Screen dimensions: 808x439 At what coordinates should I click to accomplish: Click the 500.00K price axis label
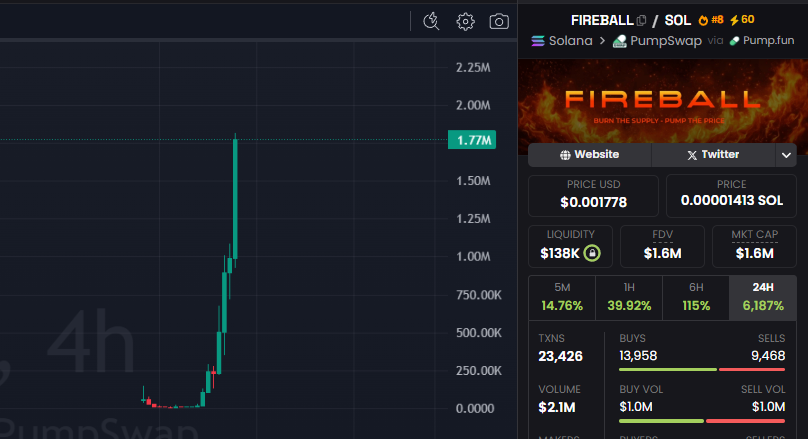(479, 333)
